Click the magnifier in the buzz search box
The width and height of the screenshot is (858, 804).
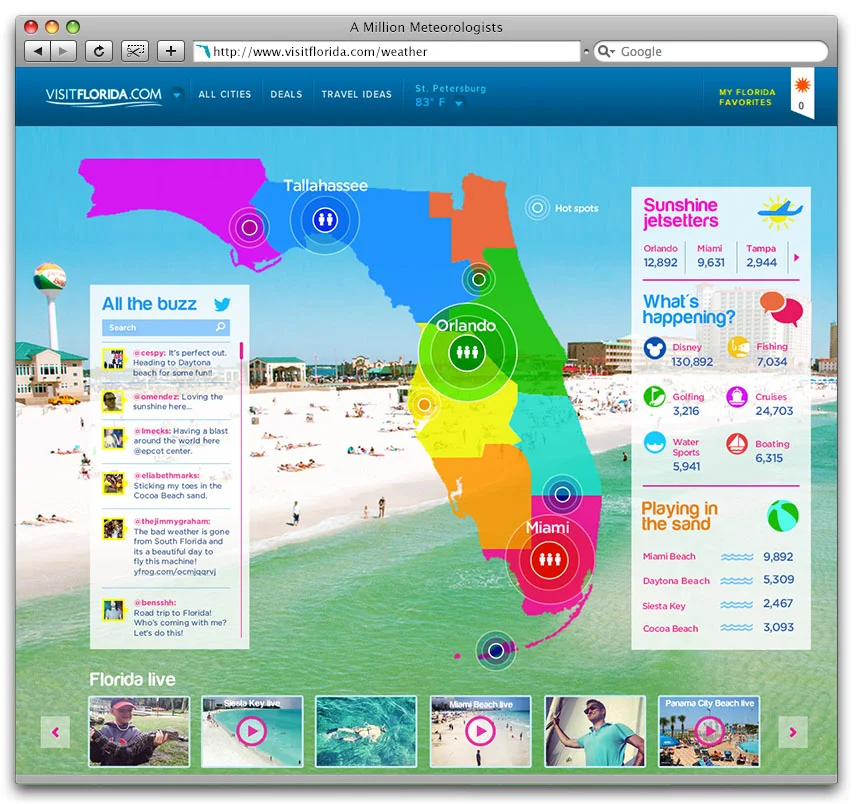pos(221,327)
